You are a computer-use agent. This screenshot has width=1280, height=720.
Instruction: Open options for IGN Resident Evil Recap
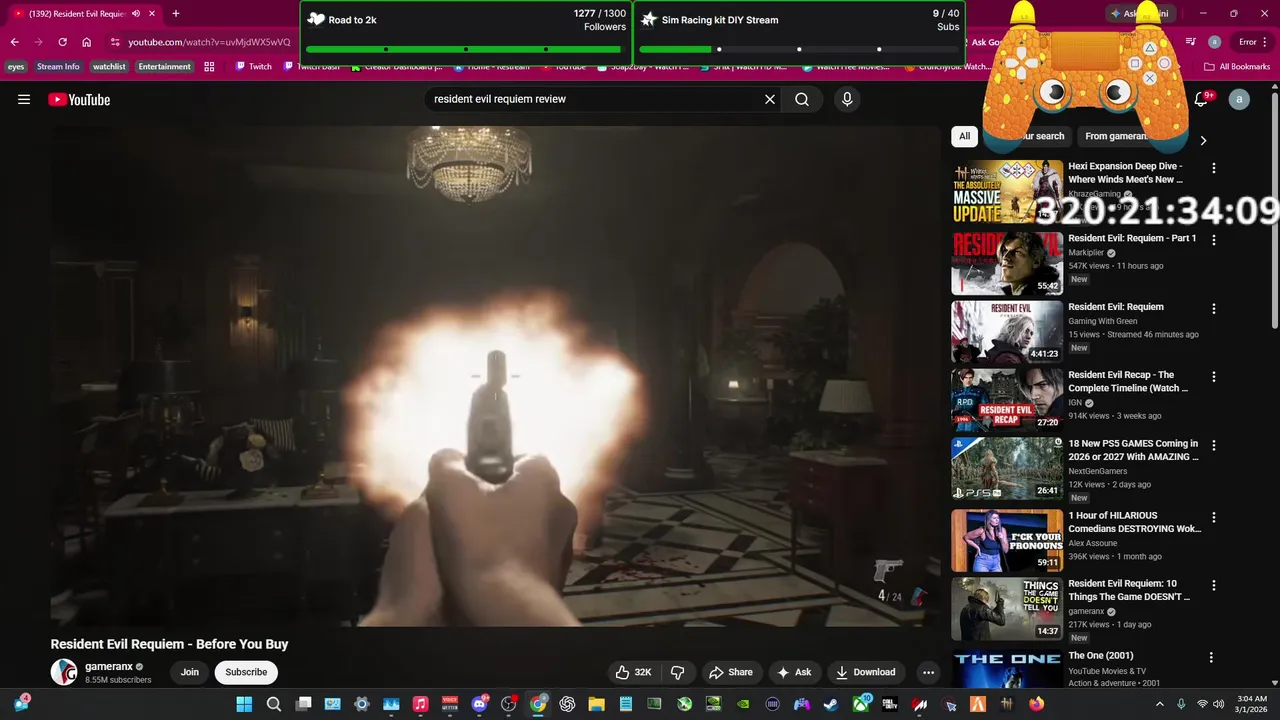tap(1214, 377)
